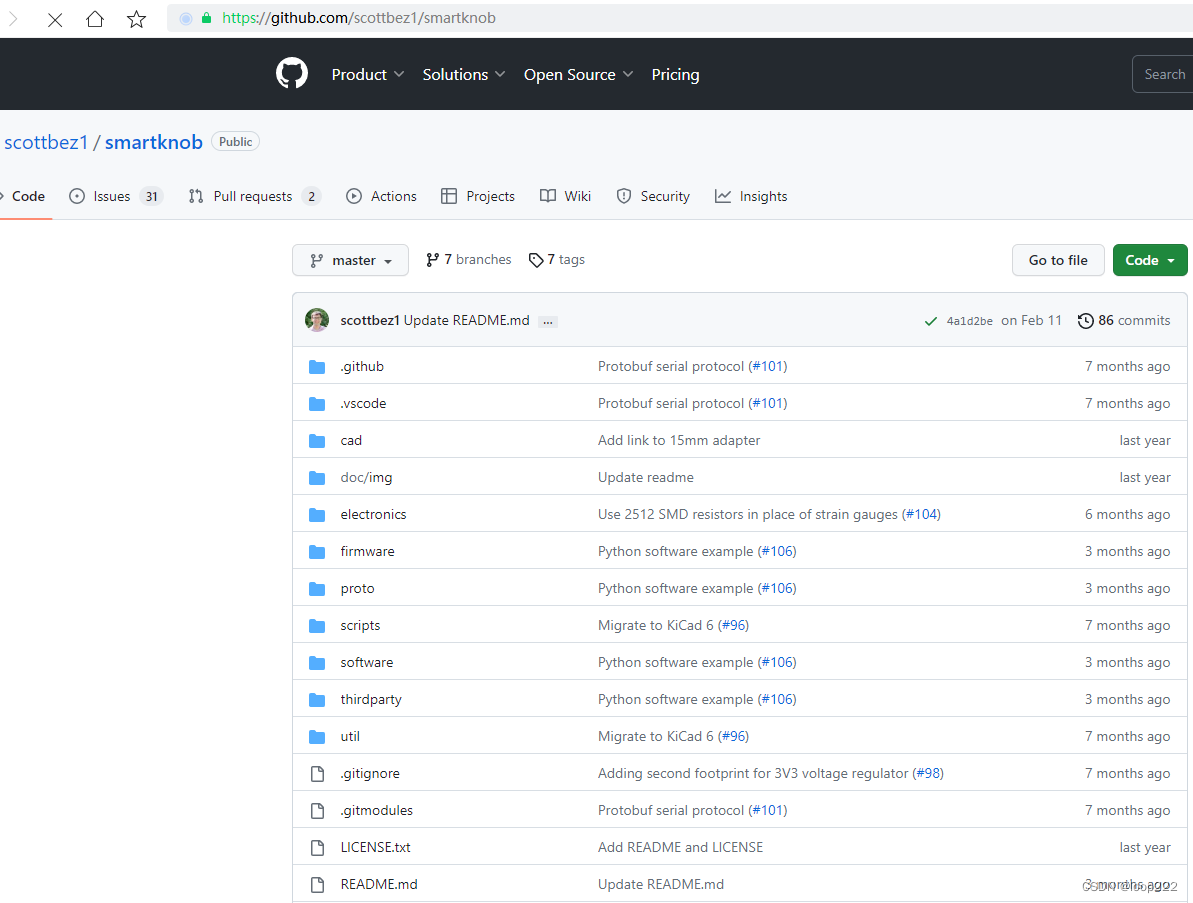Image resolution: width=1193 pixels, height=903 pixels.
Task: Open issue #104 link in electronics row
Action: point(921,514)
